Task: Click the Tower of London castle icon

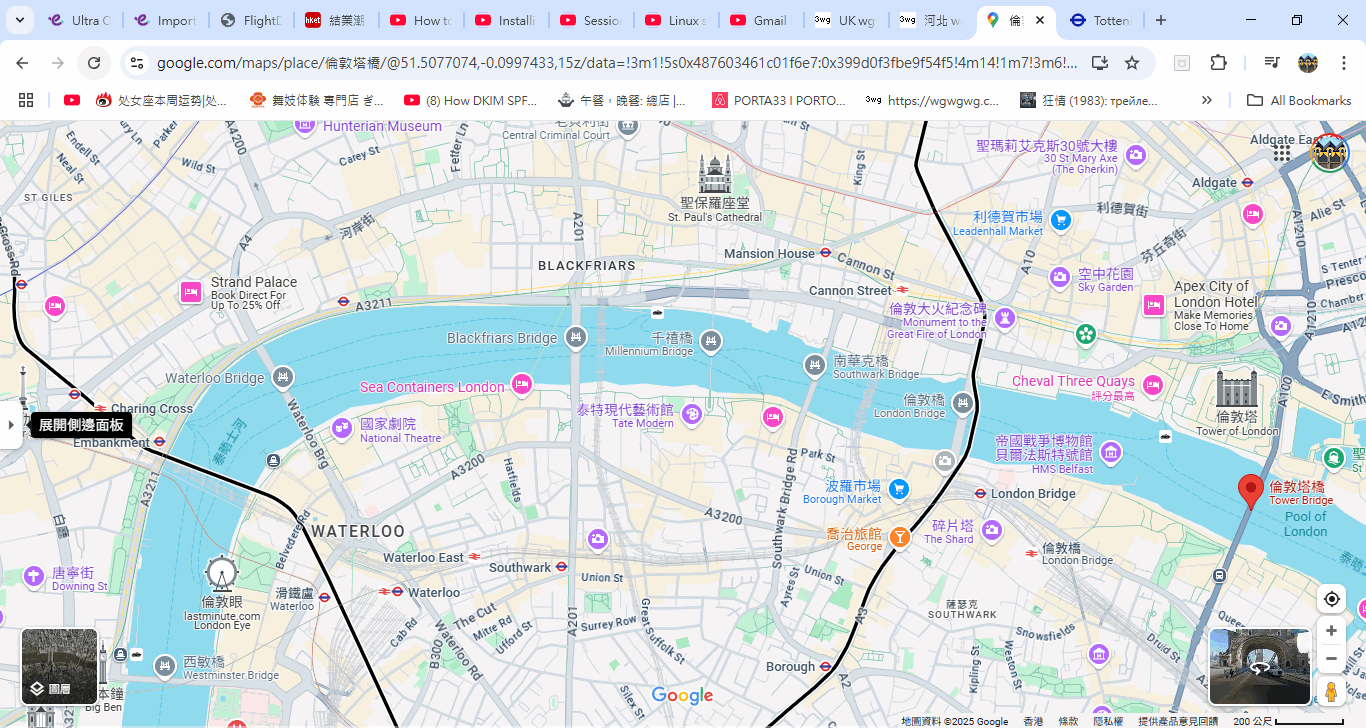Action: (1237, 389)
